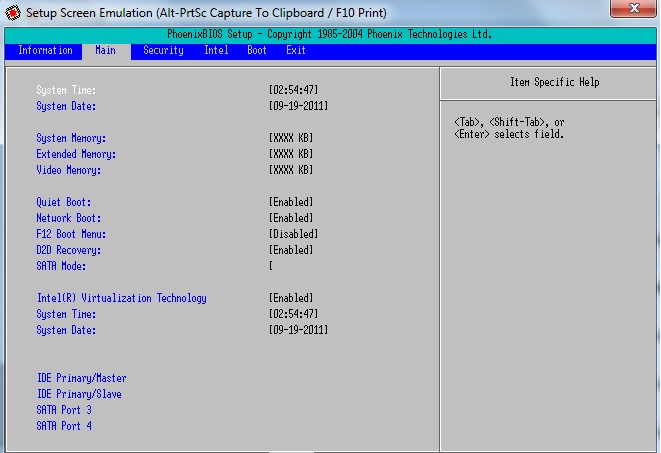Toggle the Quiet Boot Enabled setting
The height and width of the screenshot is (453, 661).
pyautogui.click(x=291, y=202)
